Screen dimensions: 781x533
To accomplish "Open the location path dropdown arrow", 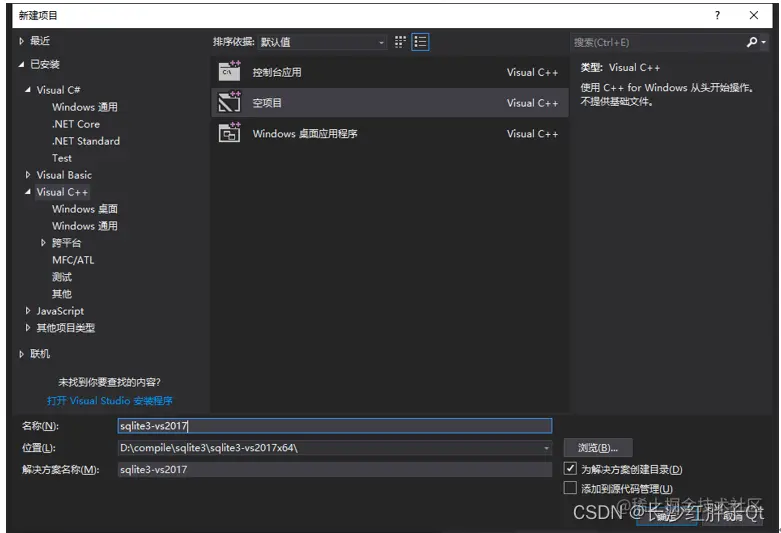I will (546, 448).
